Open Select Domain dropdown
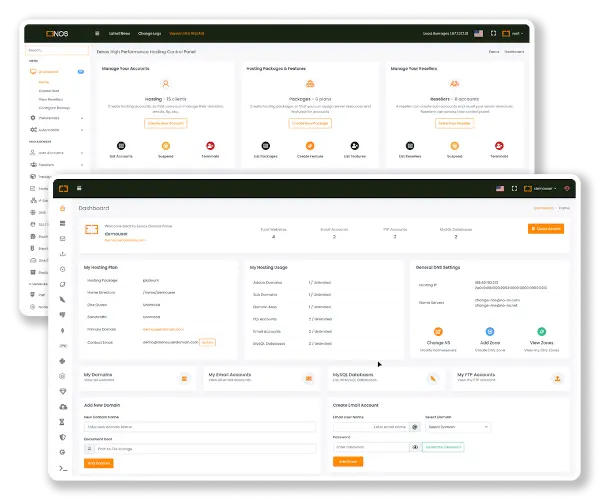 [458, 427]
